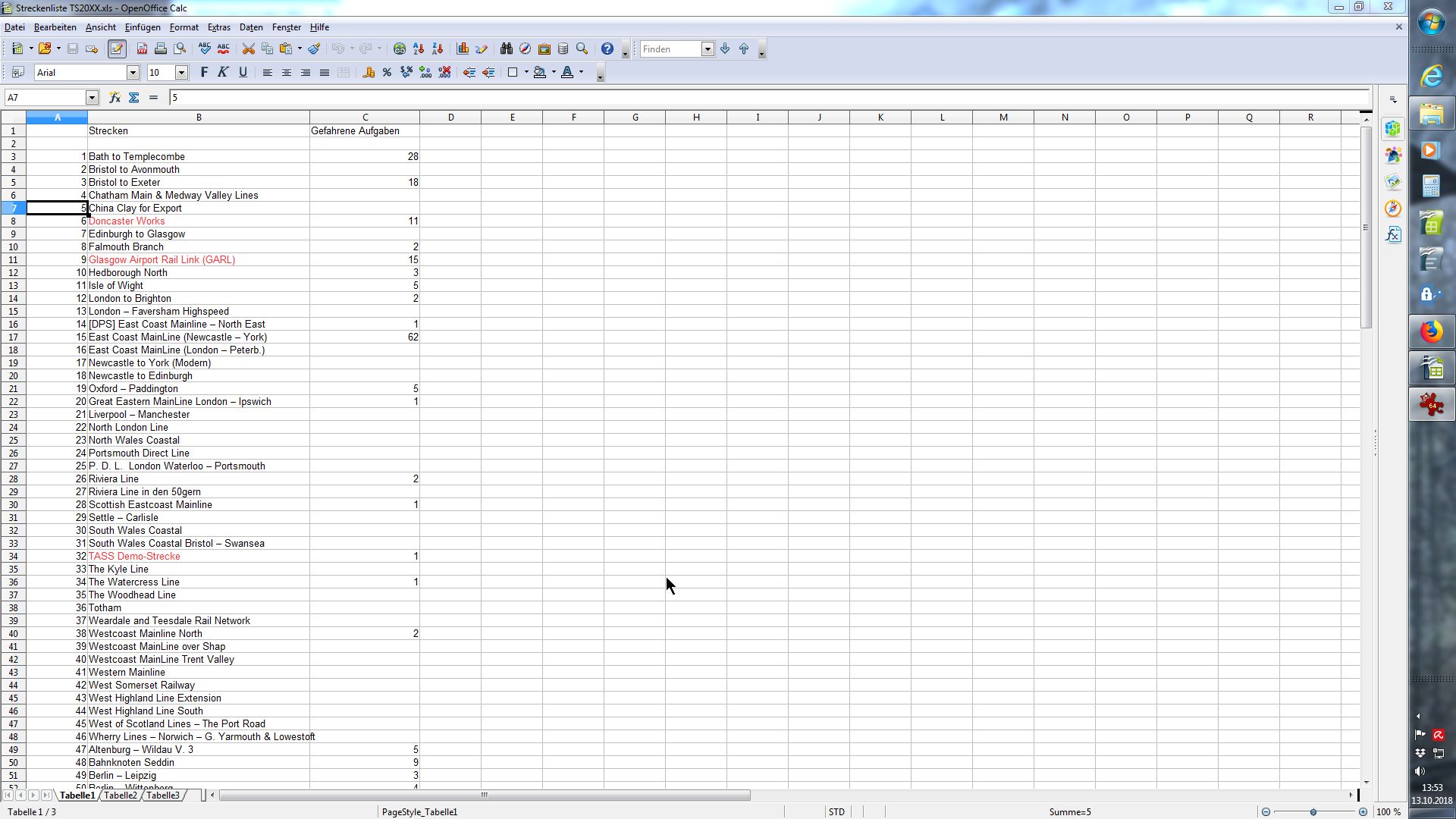
Task: Cut selection with the scissors icon
Action: click(248, 49)
